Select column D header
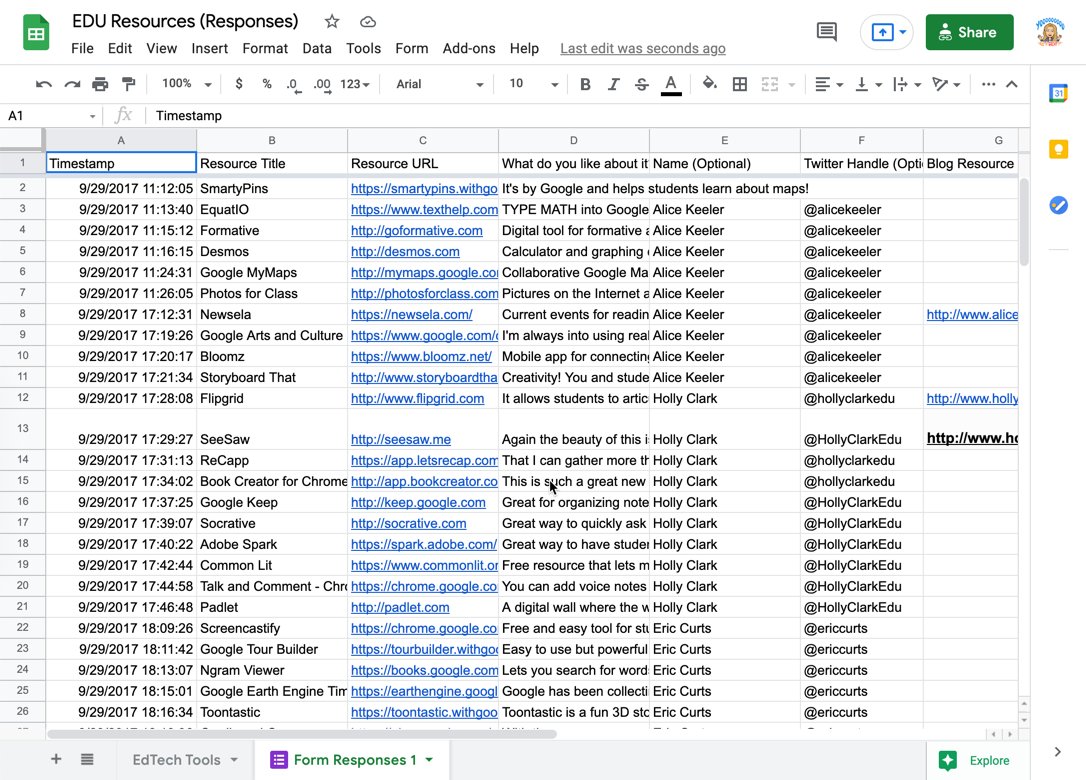Screen dimensions: 1086x780 (x=573, y=141)
